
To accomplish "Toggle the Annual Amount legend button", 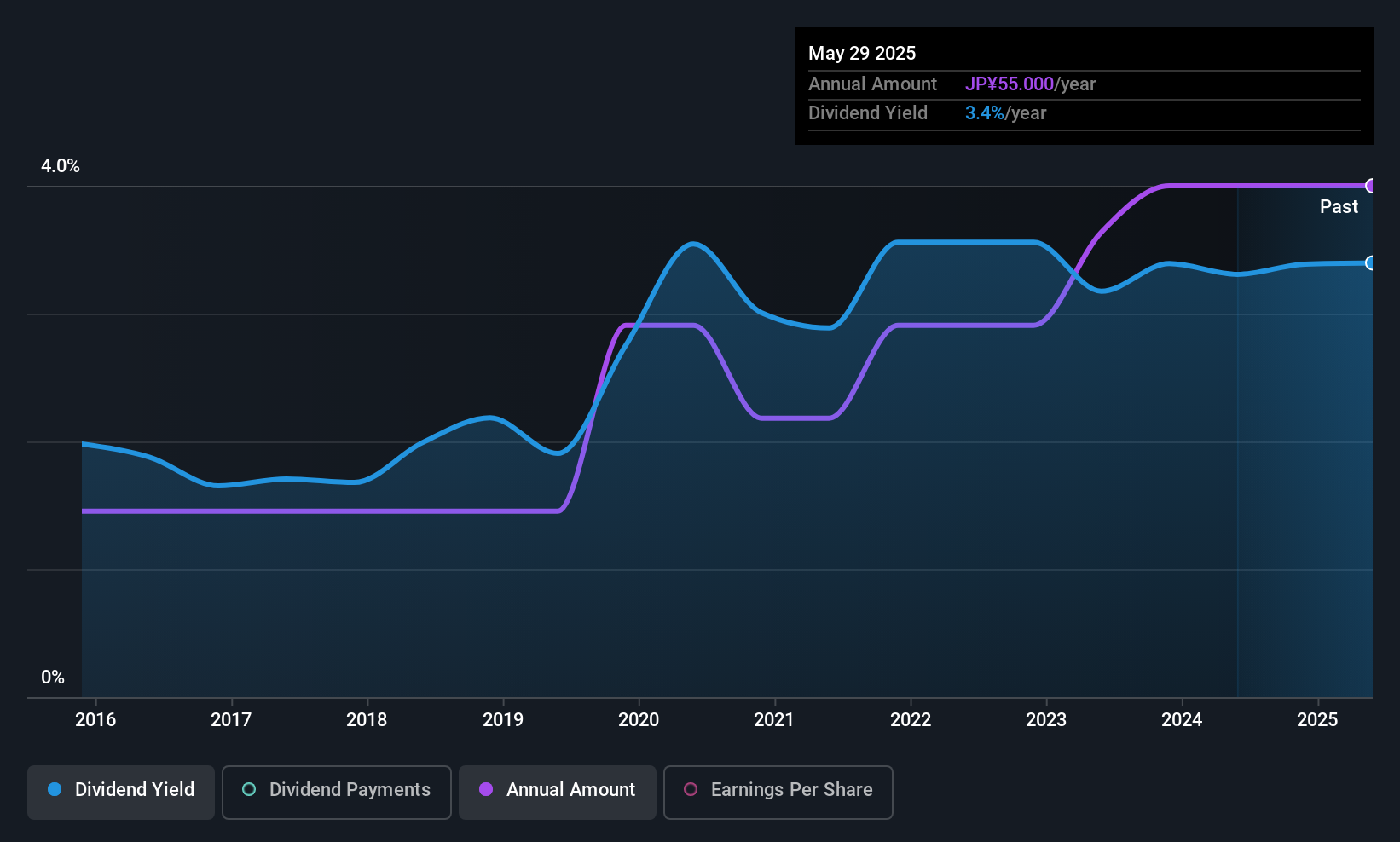I will tap(558, 792).
